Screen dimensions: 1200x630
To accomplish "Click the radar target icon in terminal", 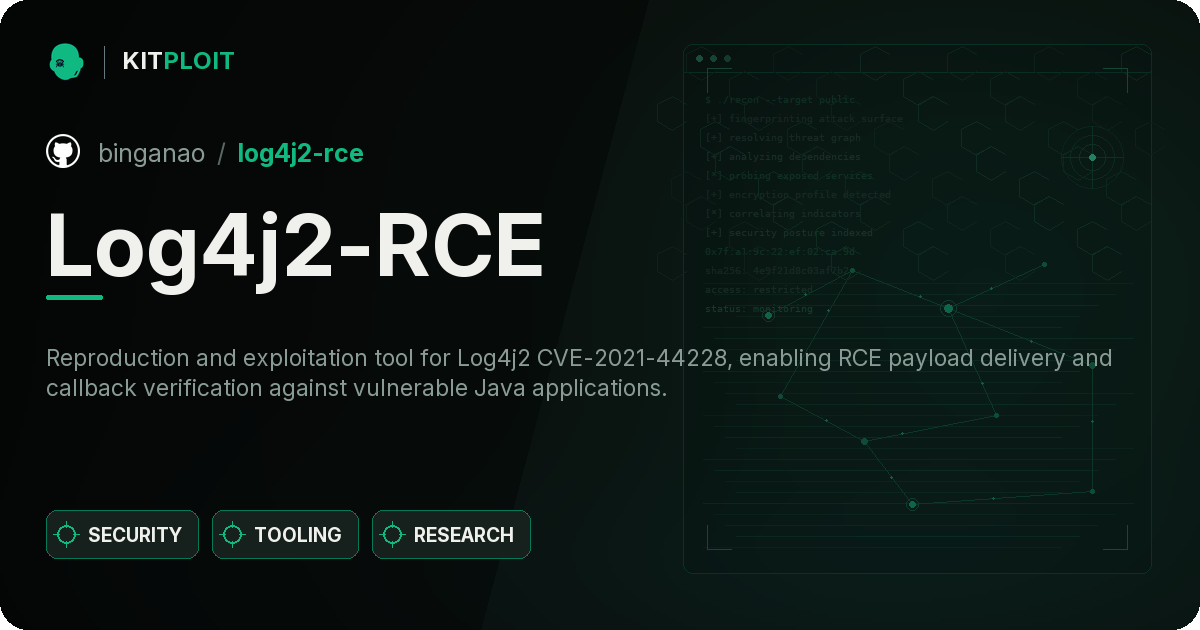I will (1092, 157).
